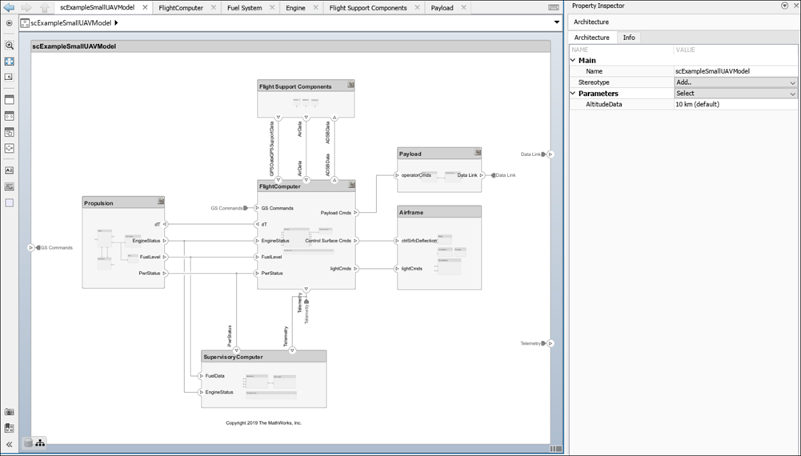
Task: Select the SupervisoryComputer component block
Action: [263, 381]
